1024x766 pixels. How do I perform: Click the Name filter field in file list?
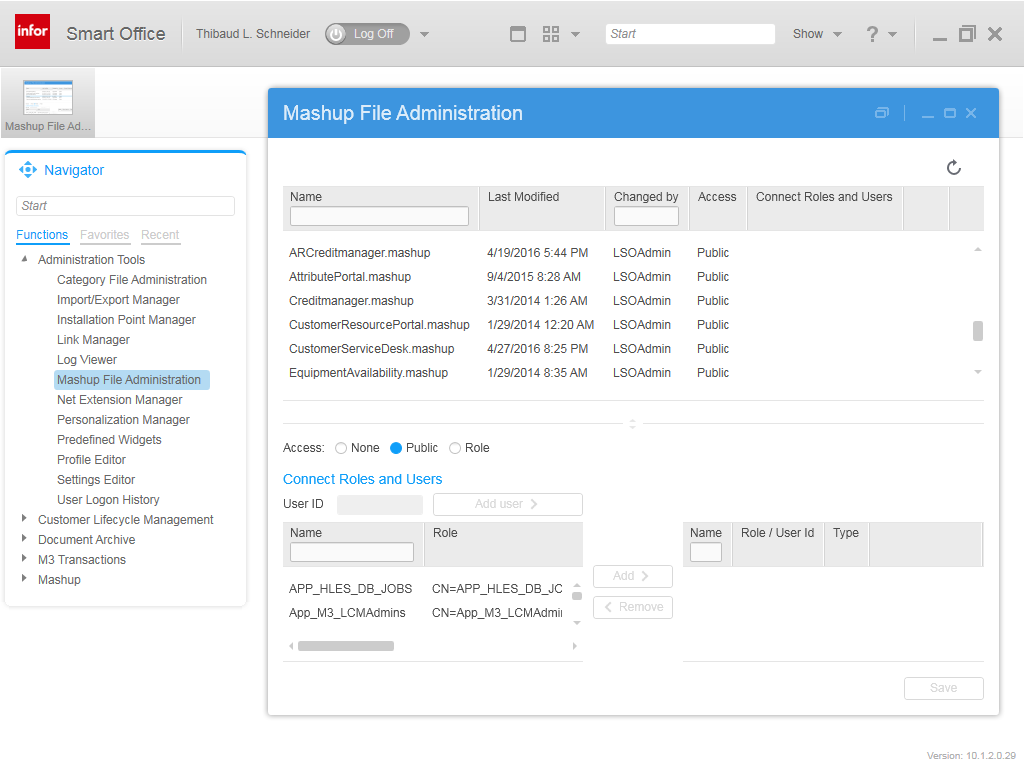click(x=379, y=216)
